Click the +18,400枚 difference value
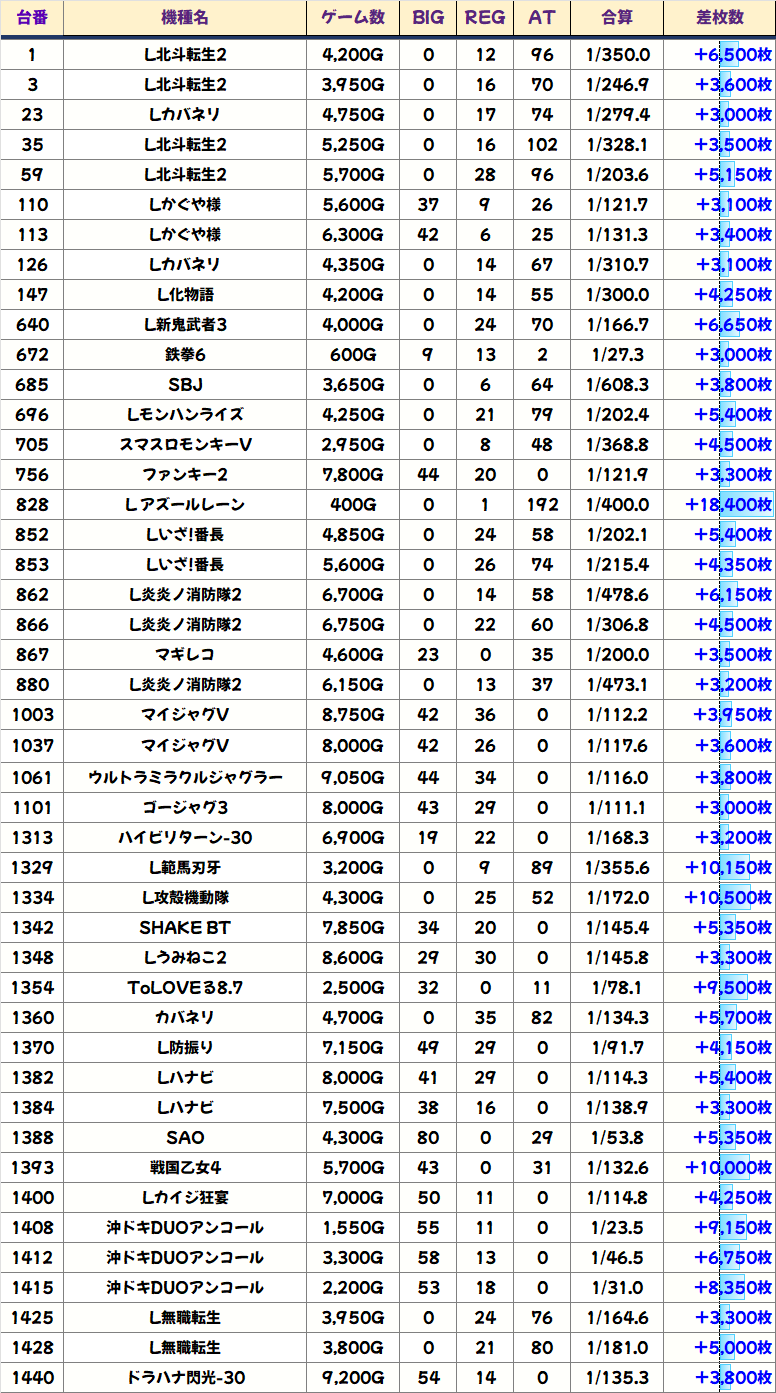This screenshot has width=776, height=1393. (x=727, y=505)
